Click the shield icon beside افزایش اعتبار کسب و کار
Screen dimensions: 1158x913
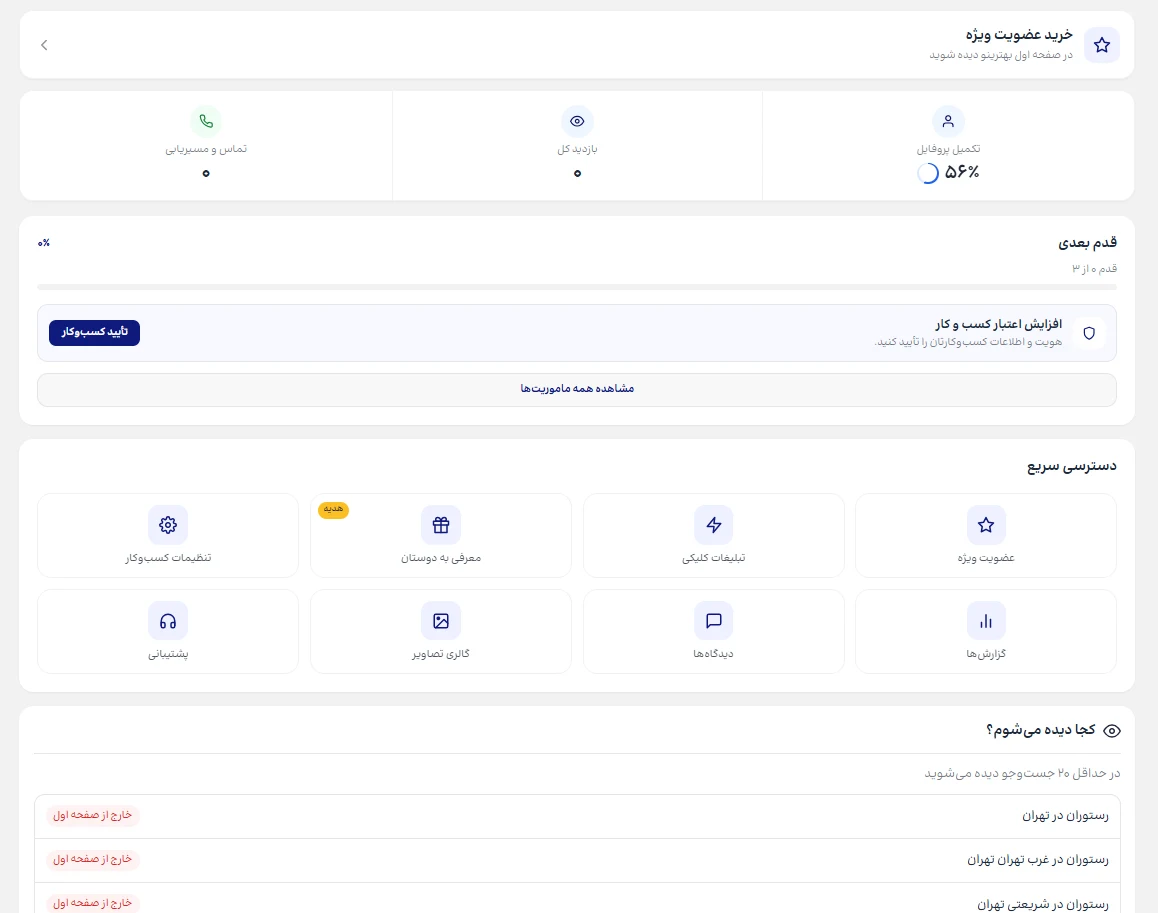point(1089,333)
